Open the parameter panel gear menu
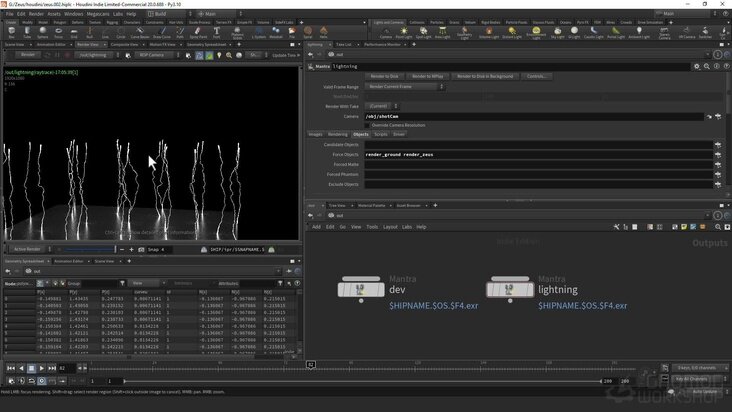The width and height of the screenshot is (732, 412). point(697,67)
